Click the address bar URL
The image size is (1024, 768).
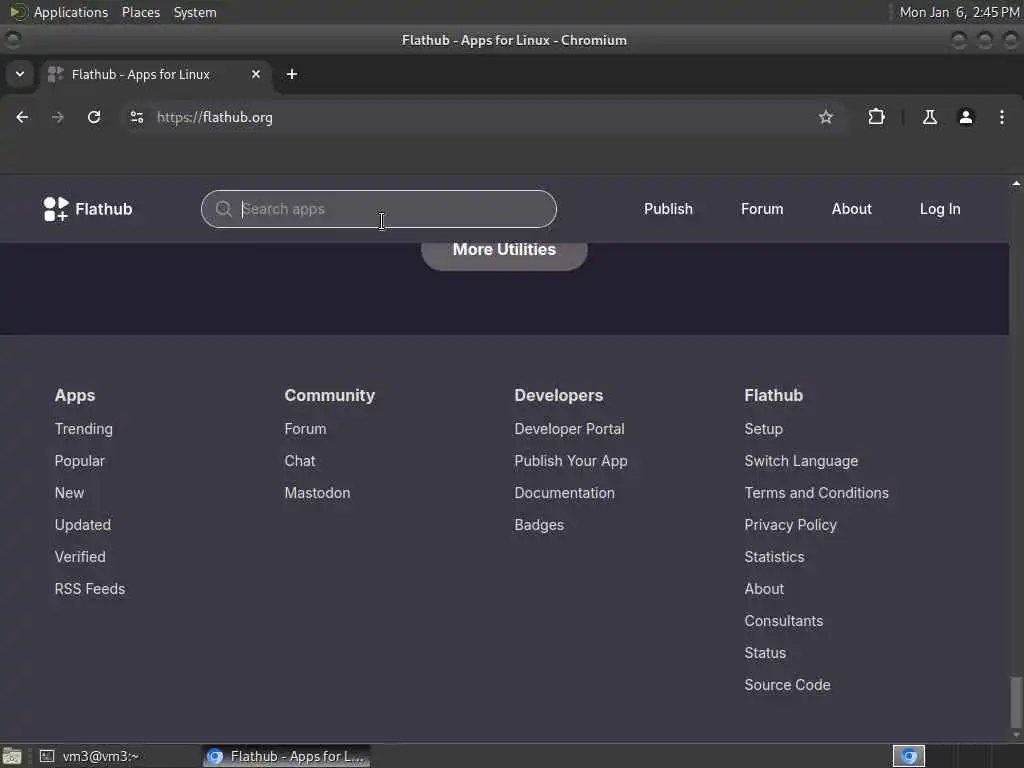click(x=215, y=117)
